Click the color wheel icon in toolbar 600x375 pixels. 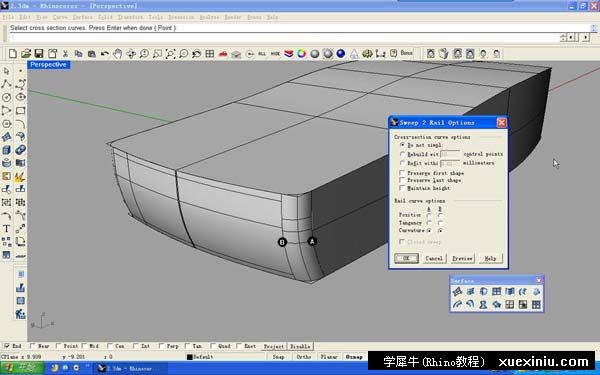302,54
